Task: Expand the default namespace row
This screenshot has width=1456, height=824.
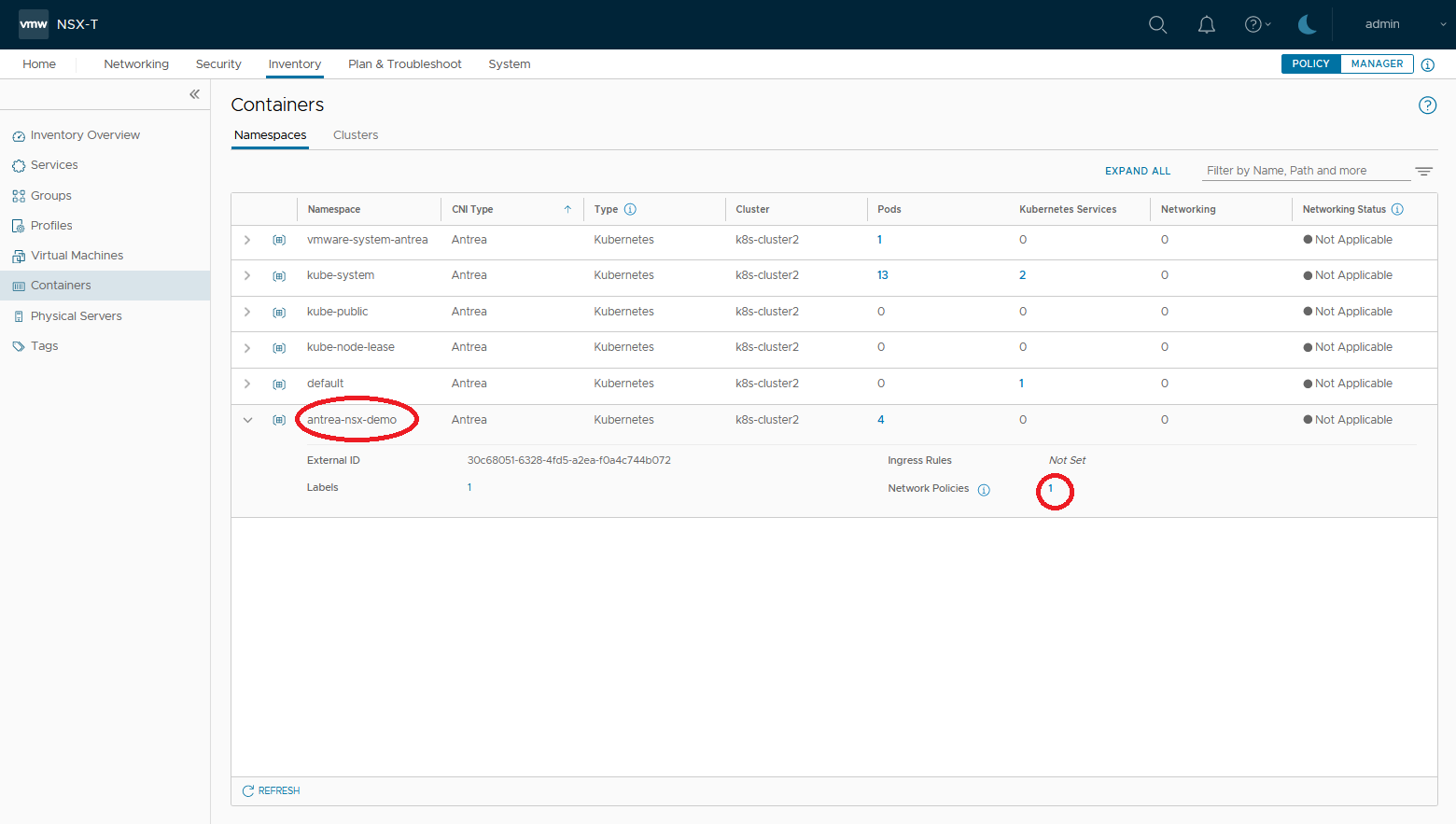Action: point(247,384)
